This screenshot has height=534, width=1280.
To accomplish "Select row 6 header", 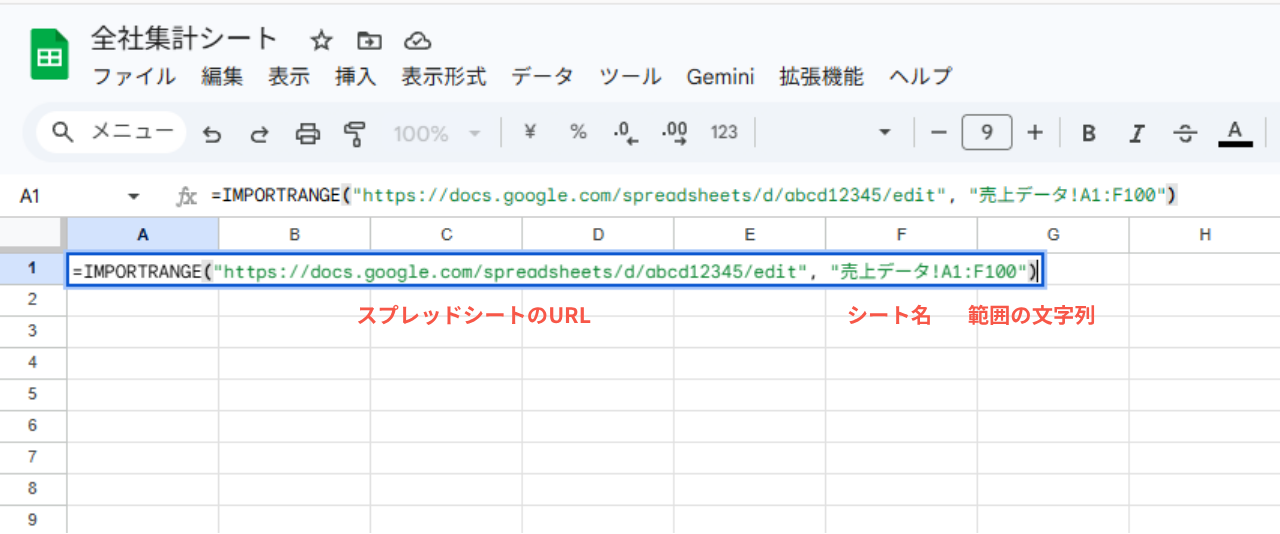I will pyautogui.click(x=33, y=426).
